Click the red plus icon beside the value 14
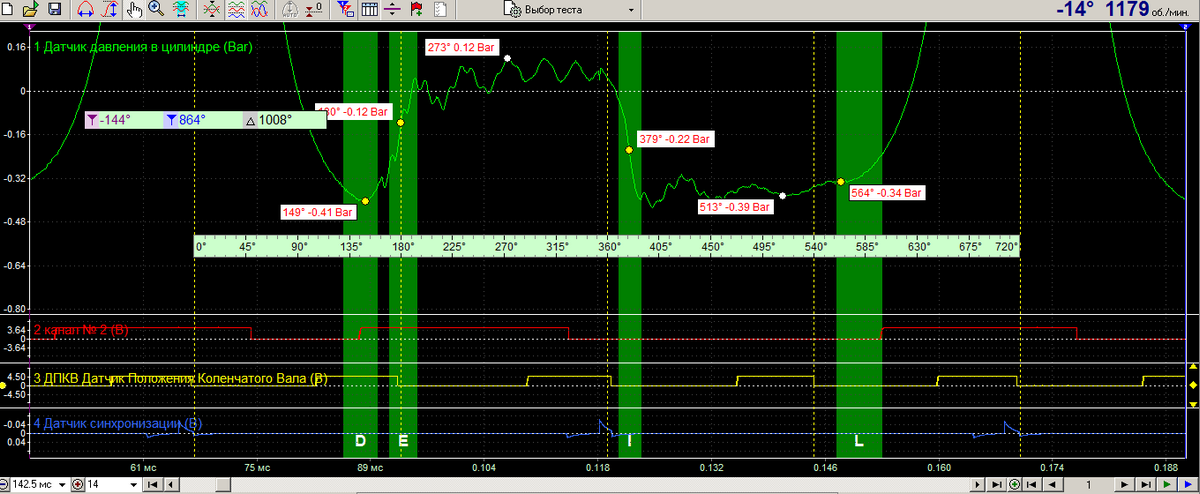 point(78,484)
